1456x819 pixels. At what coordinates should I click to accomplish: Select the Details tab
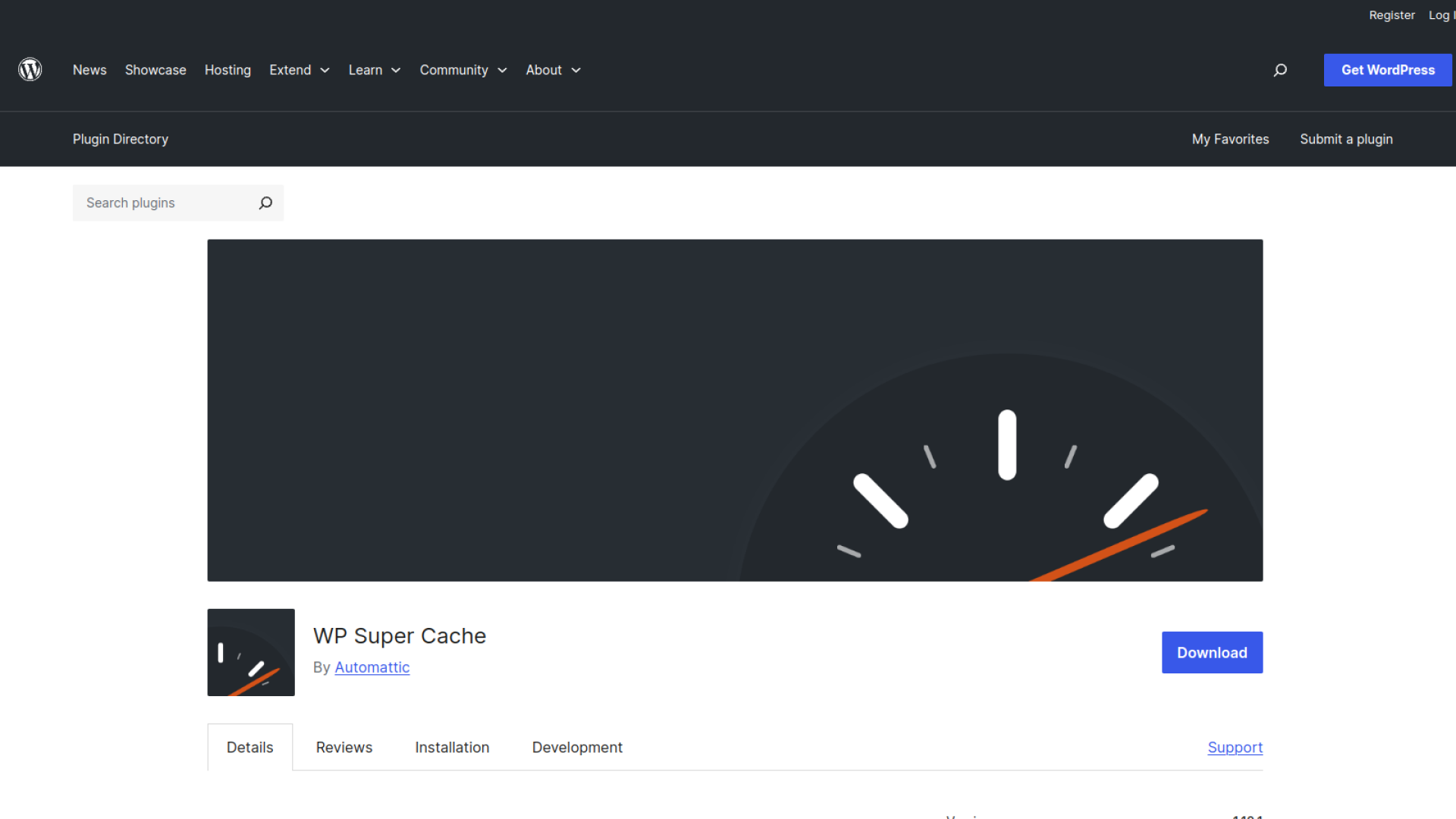(x=249, y=747)
